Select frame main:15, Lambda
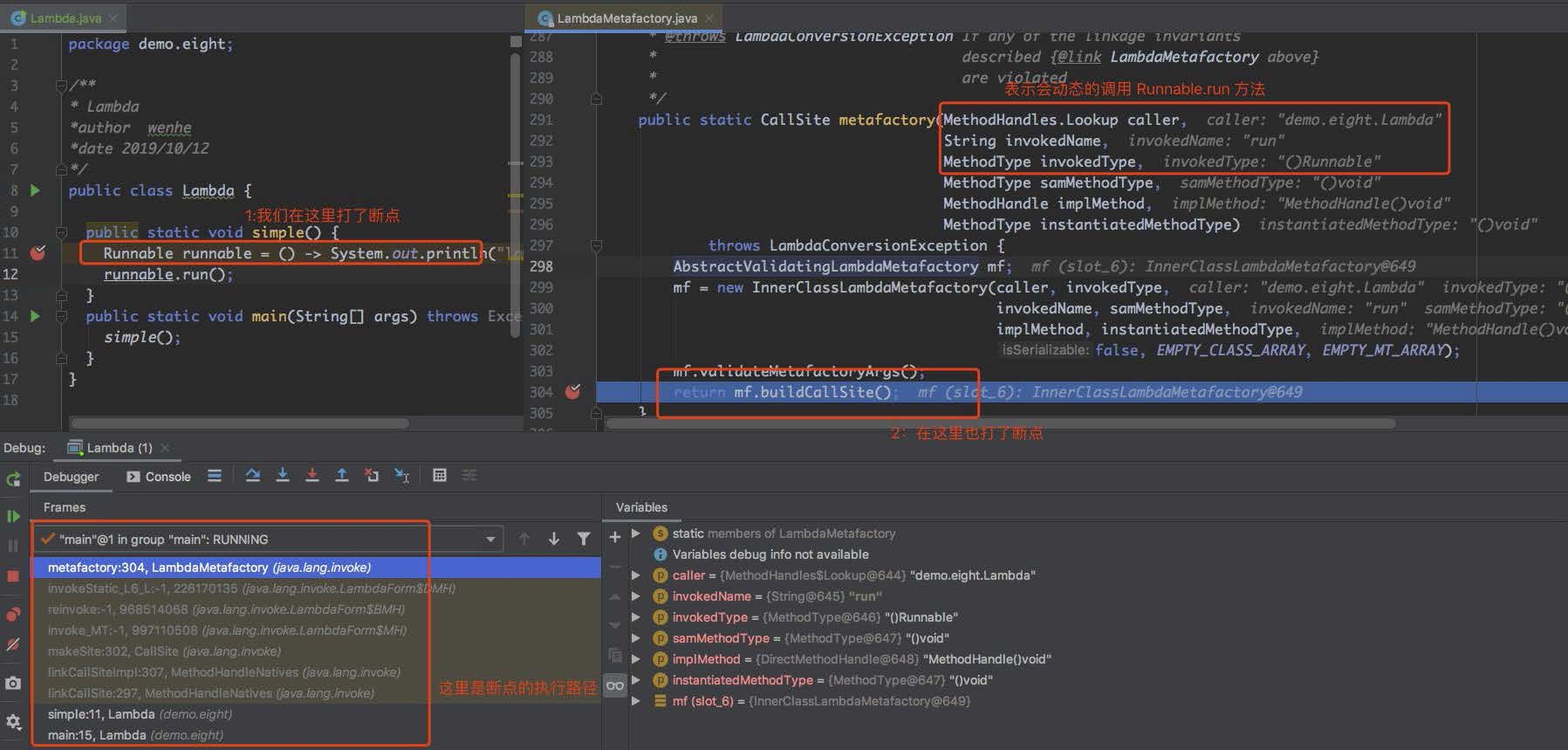 (316, 735)
